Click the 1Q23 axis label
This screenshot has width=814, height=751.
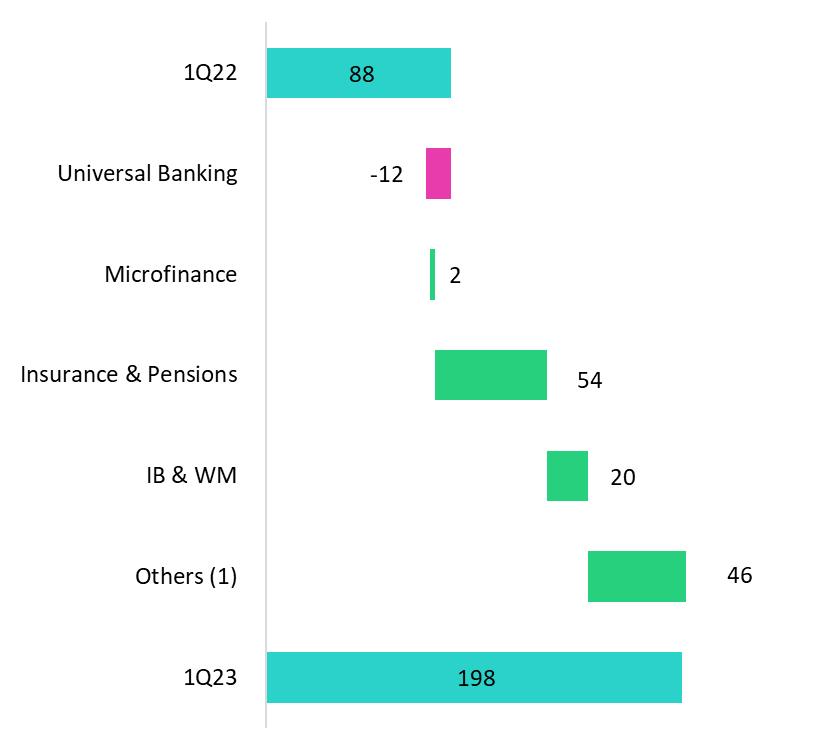click(210, 677)
